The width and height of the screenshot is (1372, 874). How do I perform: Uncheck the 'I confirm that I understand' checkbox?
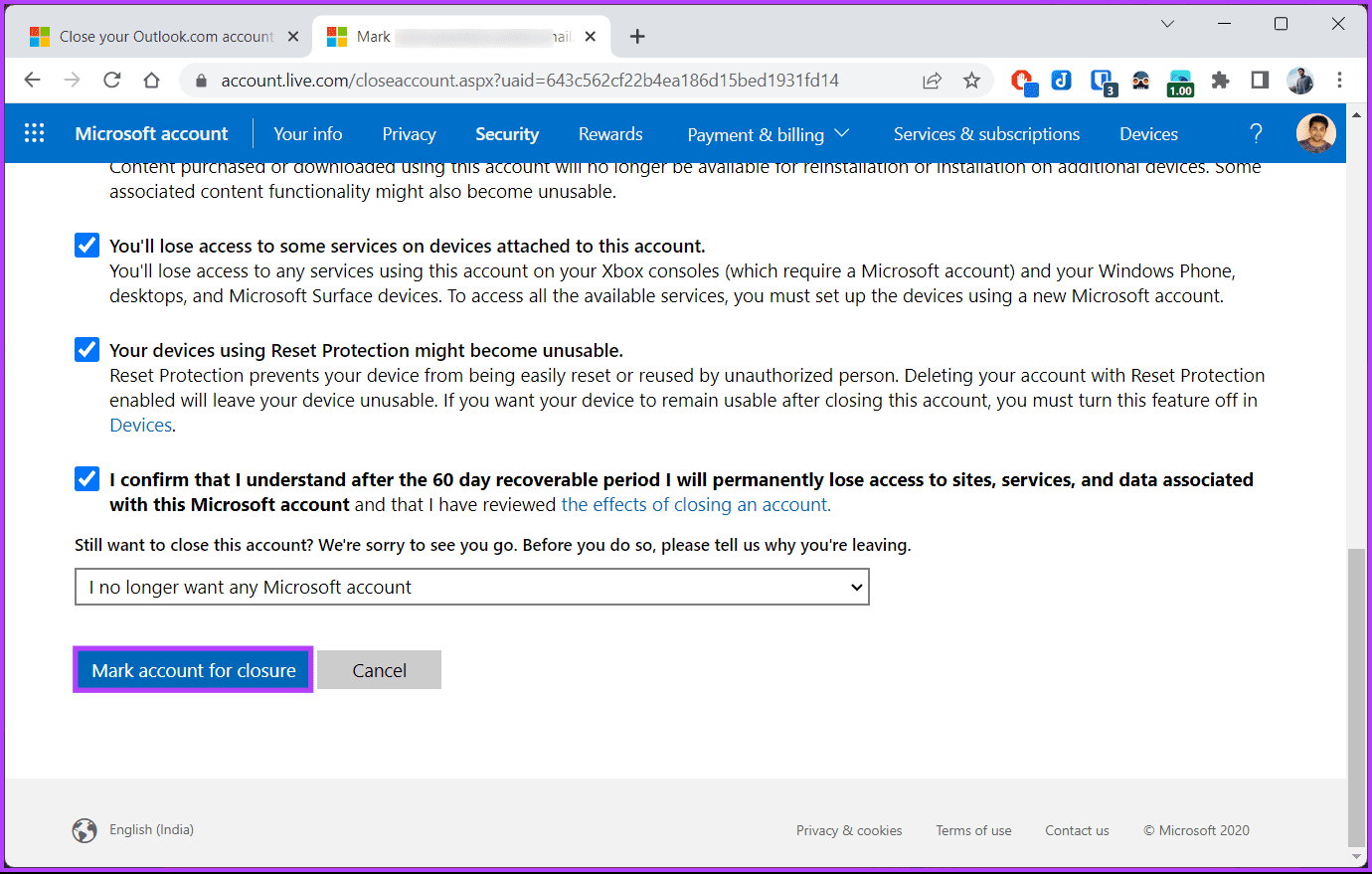click(87, 479)
